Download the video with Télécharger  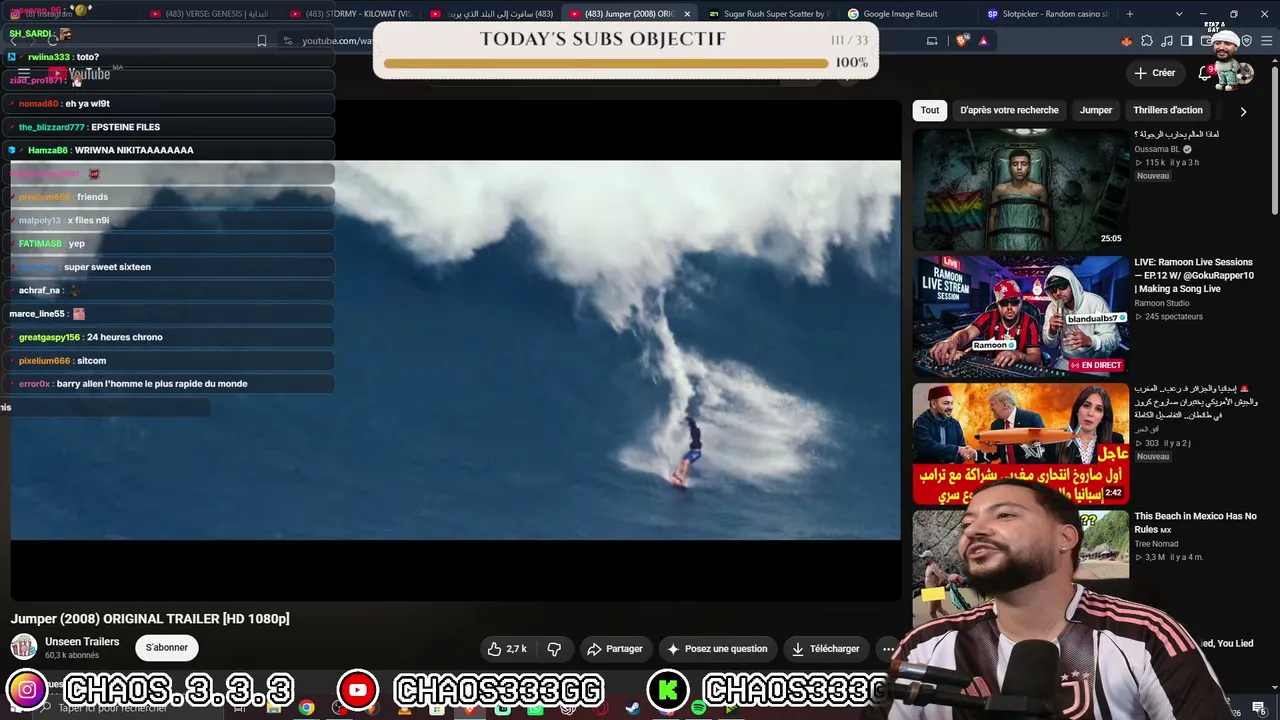pos(826,649)
